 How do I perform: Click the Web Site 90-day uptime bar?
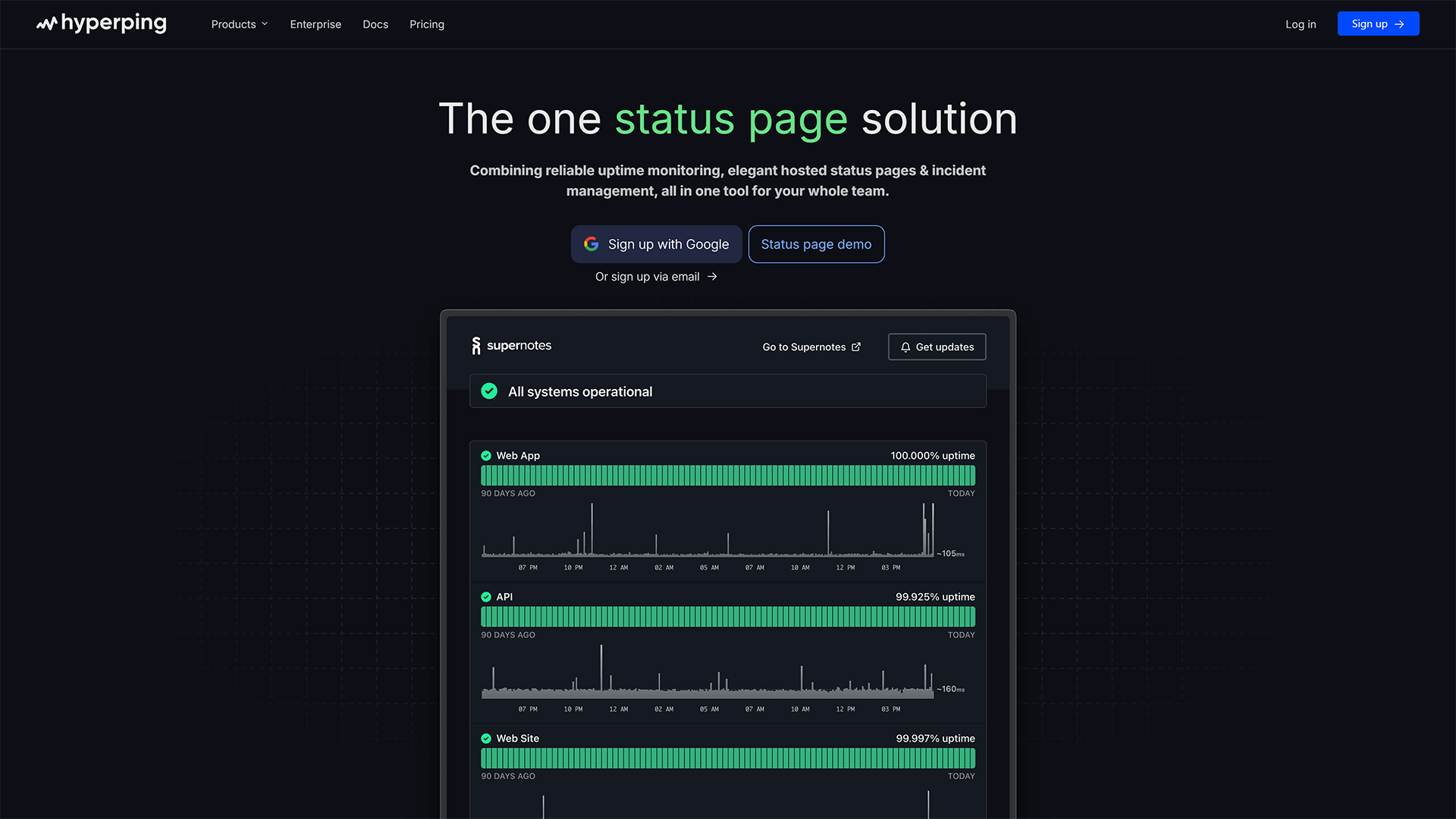point(728,758)
